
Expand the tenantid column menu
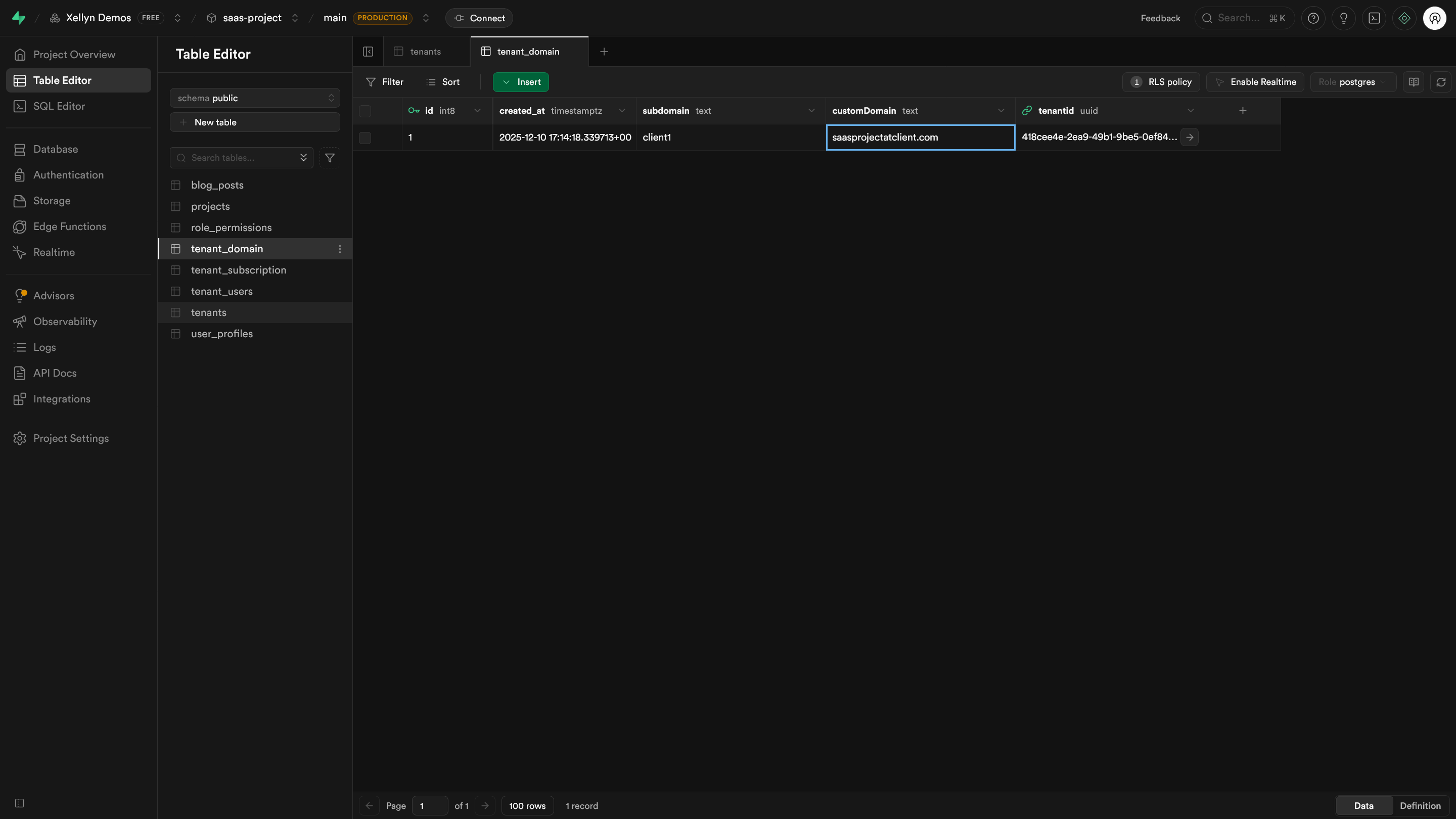pyautogui.click(x=1191, y=111)
